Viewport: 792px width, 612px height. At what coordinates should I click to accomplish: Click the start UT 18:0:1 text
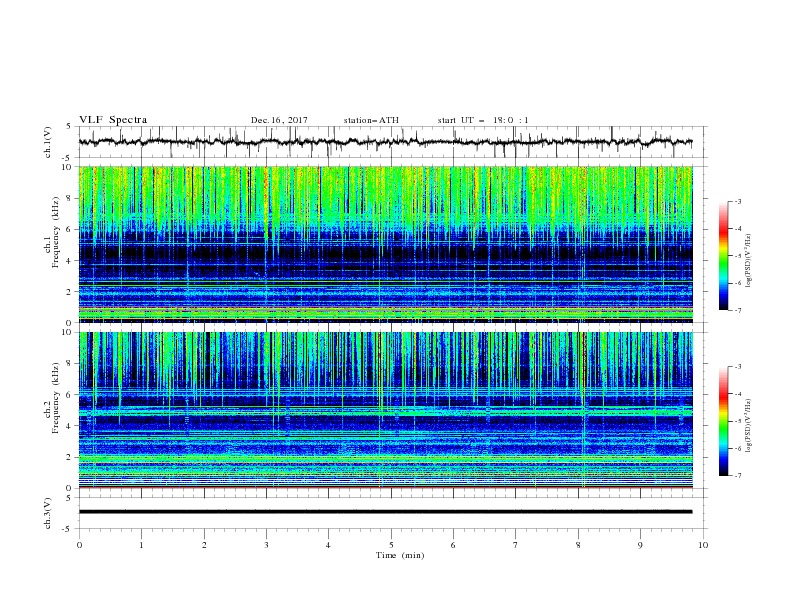[x=483, y=120]
